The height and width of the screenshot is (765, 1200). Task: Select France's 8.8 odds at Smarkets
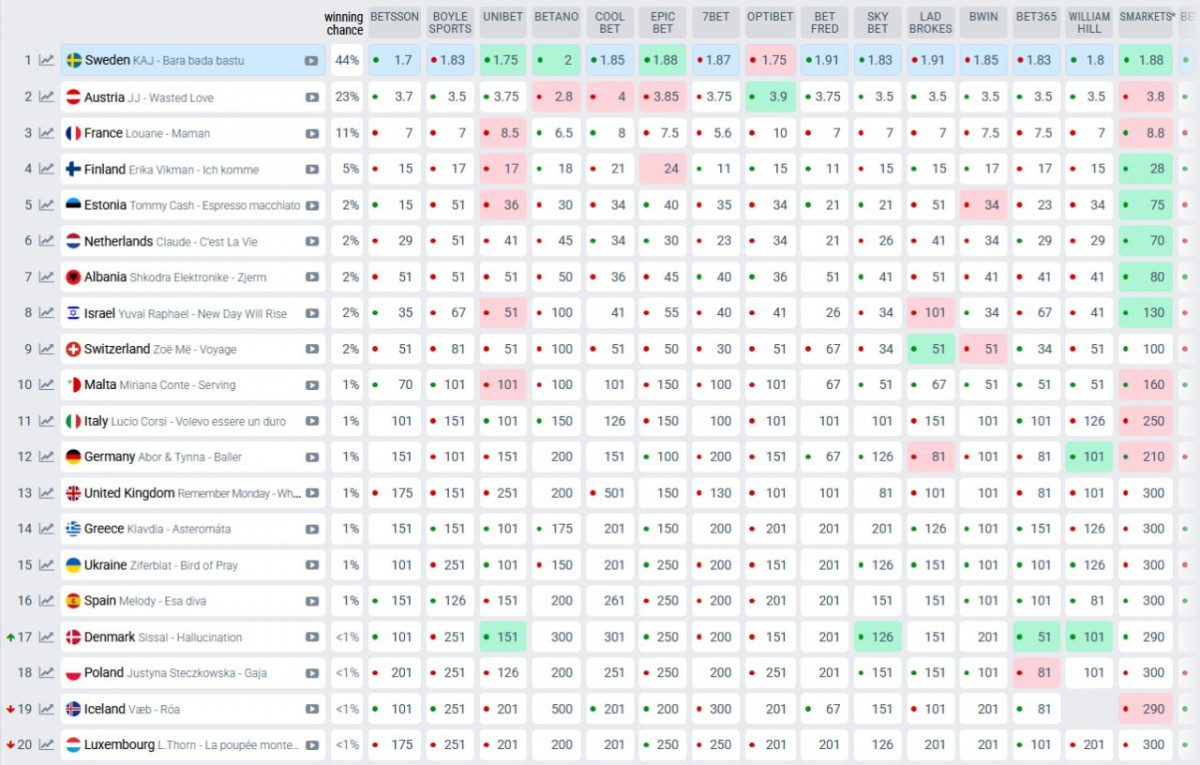pos(1146,133)
